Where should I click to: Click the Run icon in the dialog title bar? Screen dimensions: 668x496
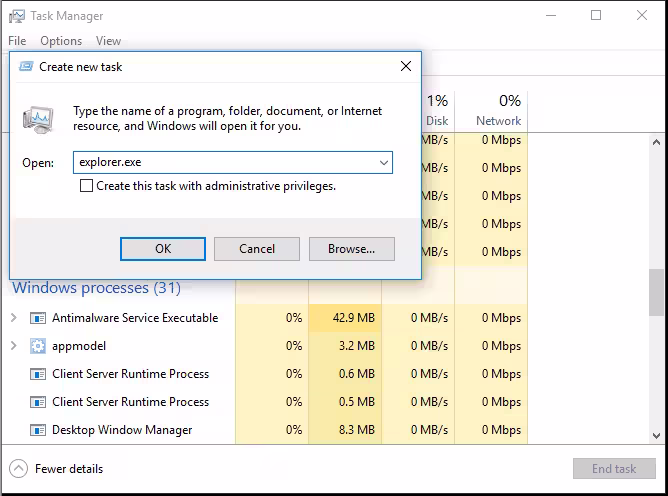25,67
